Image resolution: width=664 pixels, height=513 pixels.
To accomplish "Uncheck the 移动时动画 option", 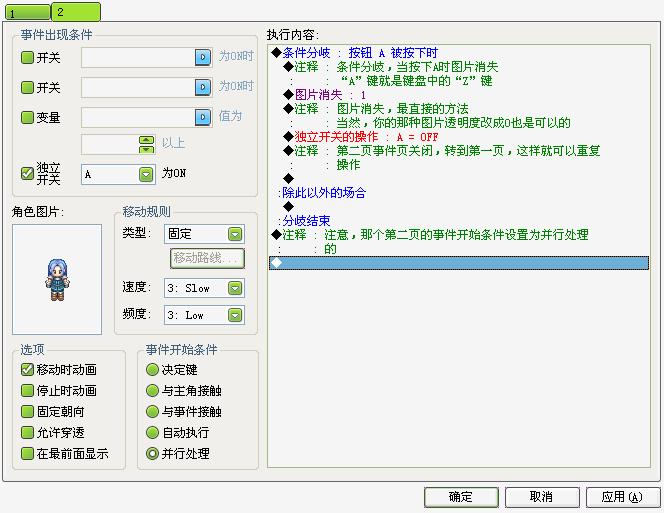I will point(27,369).
